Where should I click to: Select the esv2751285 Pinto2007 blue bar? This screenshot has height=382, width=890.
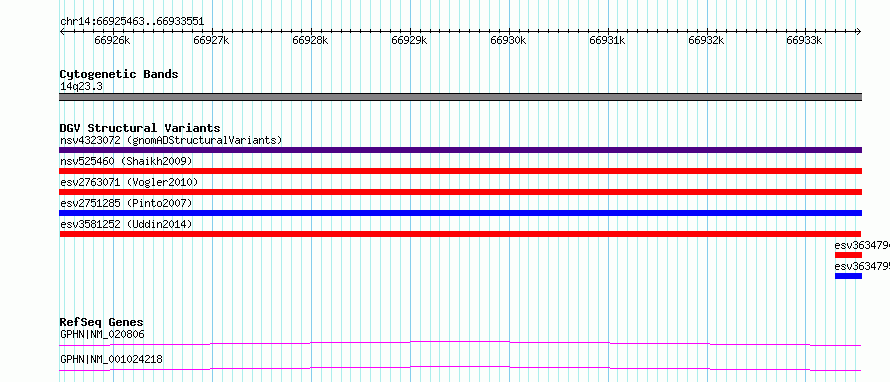(460, 213)
